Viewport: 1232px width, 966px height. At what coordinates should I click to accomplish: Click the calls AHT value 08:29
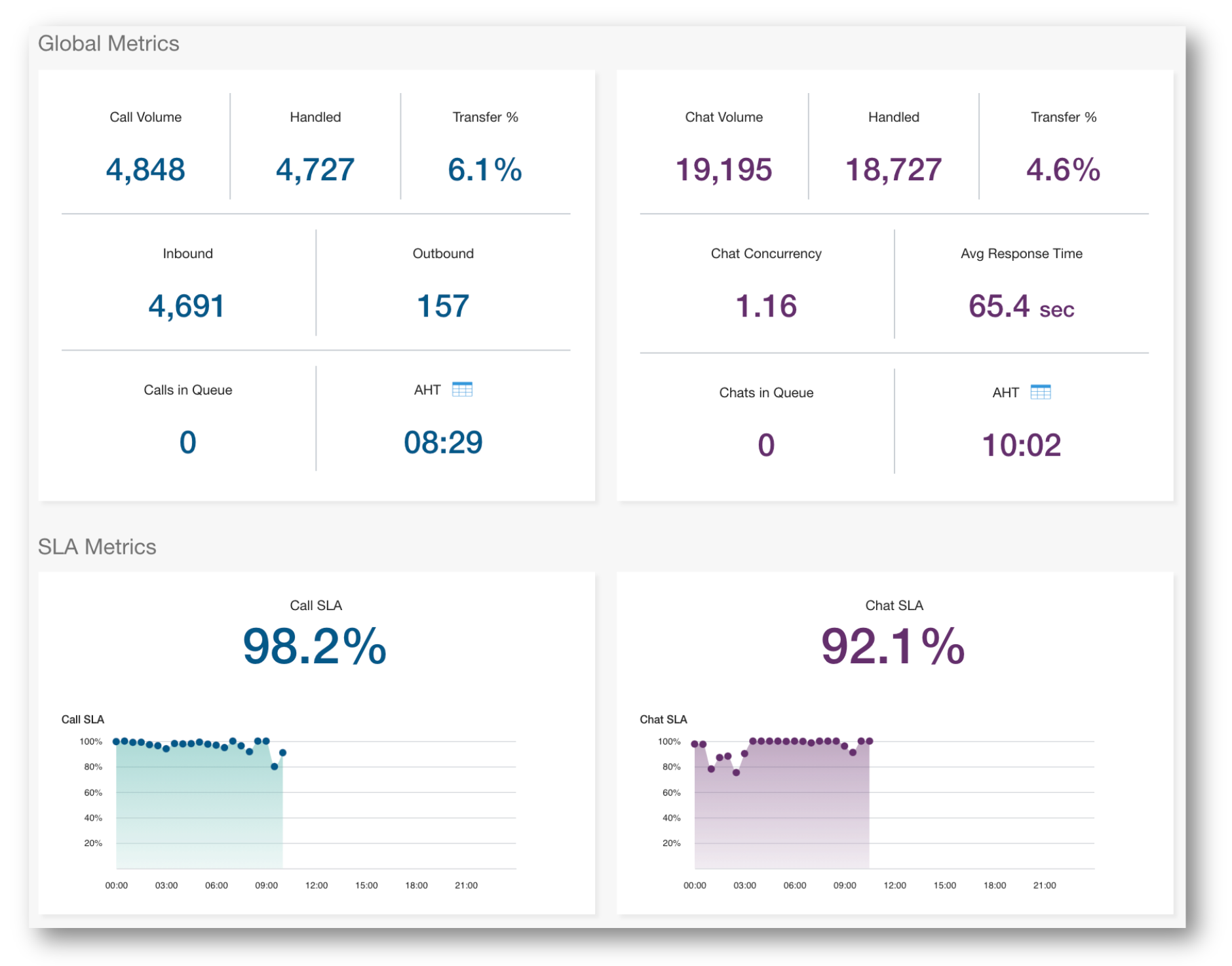[443, 442]
